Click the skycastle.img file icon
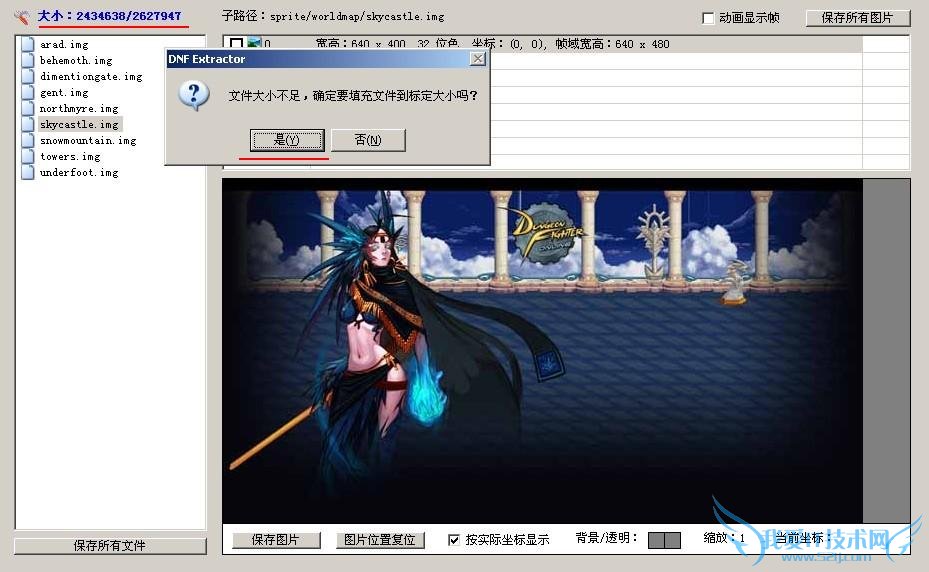 point(28,124)
